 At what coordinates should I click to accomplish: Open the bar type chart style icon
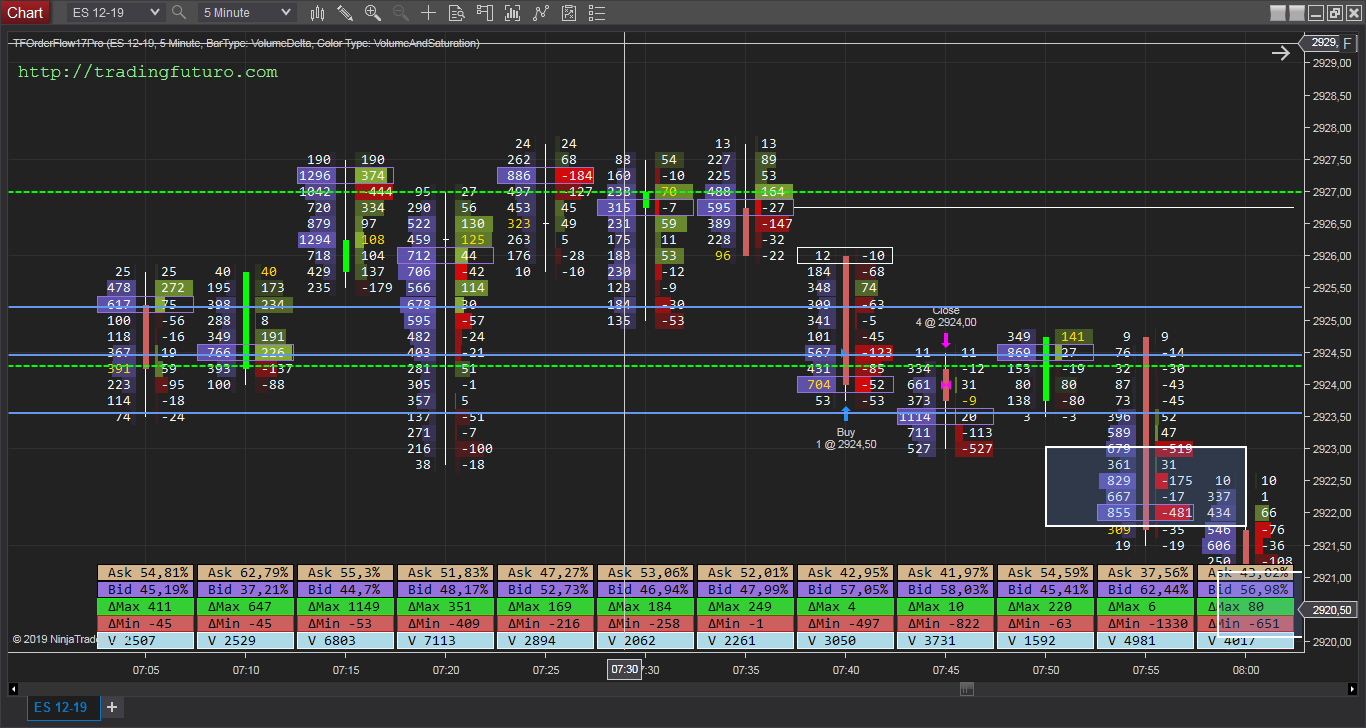pos(318,13)
